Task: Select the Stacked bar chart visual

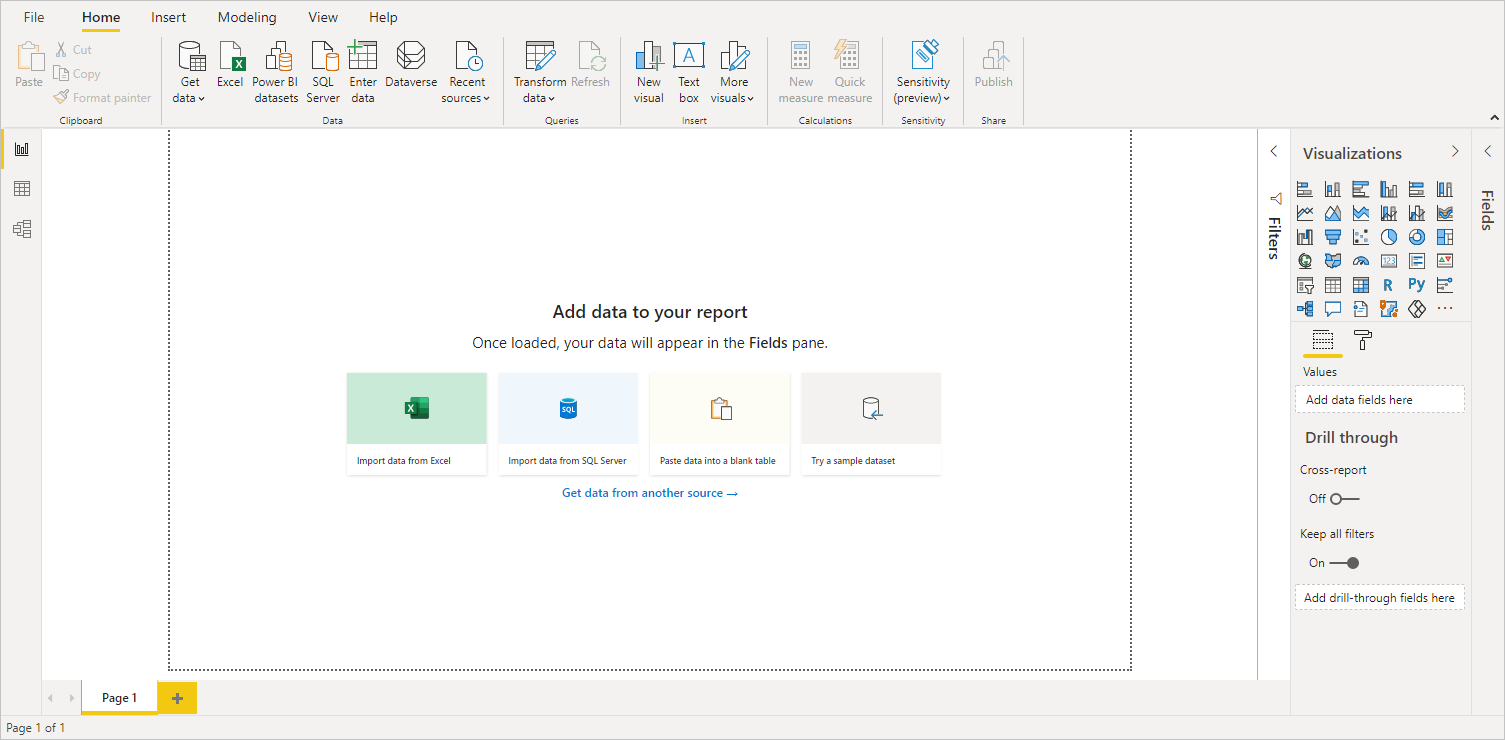Action: (1305, 189)
